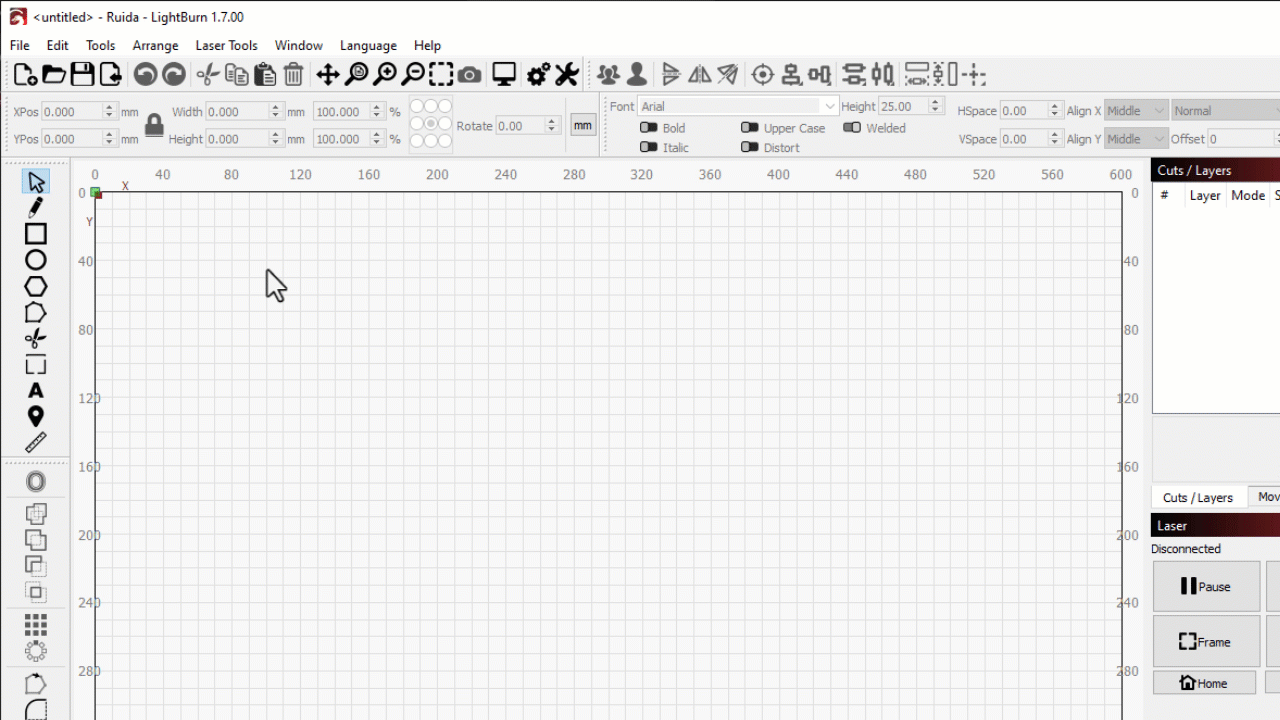The image size is (1280, 720).
Task: Expand the Align Y dropdown
Action: [x=1135, y=139]
